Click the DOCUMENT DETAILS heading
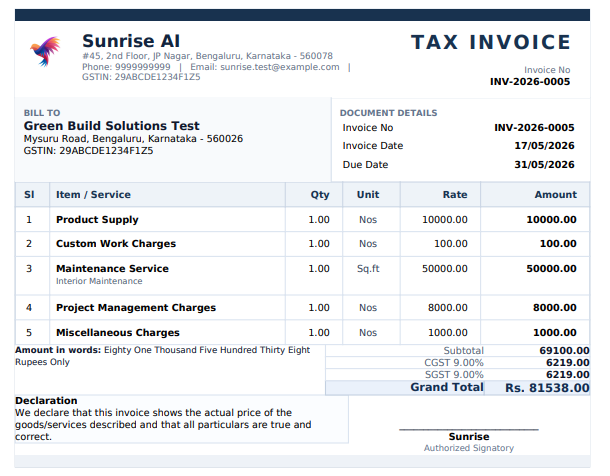 click(388, 113)
